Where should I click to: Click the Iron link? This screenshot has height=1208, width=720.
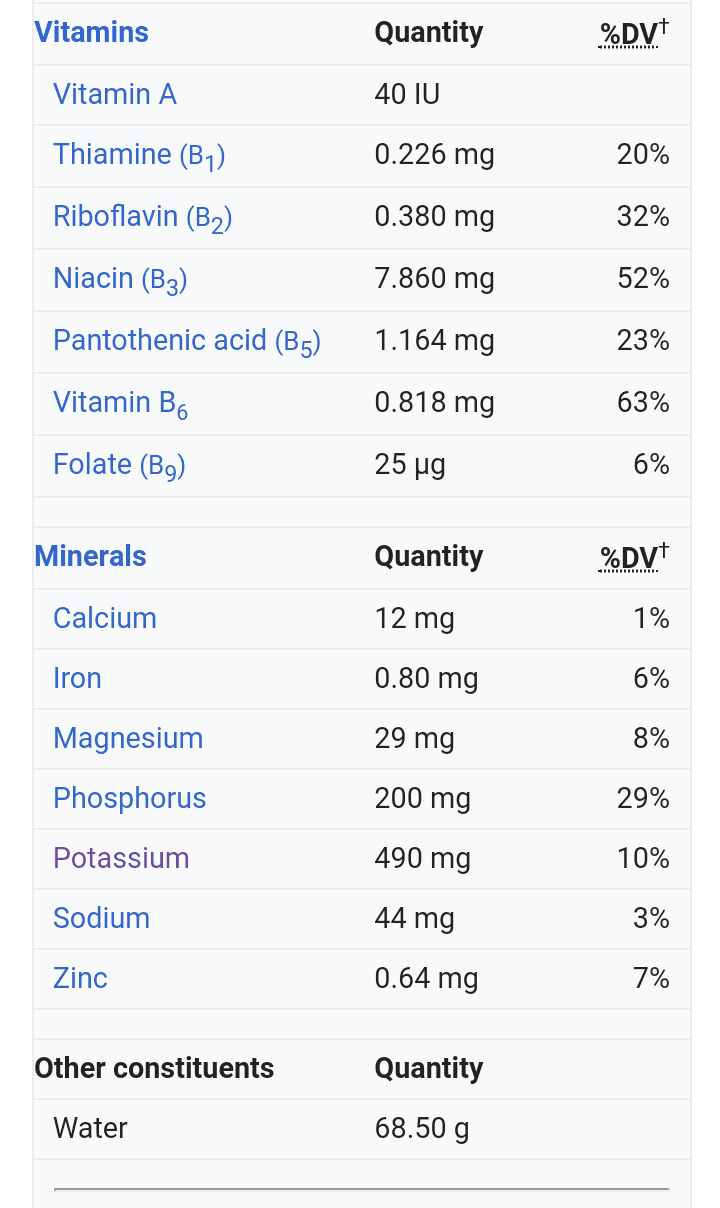point(78,678)
